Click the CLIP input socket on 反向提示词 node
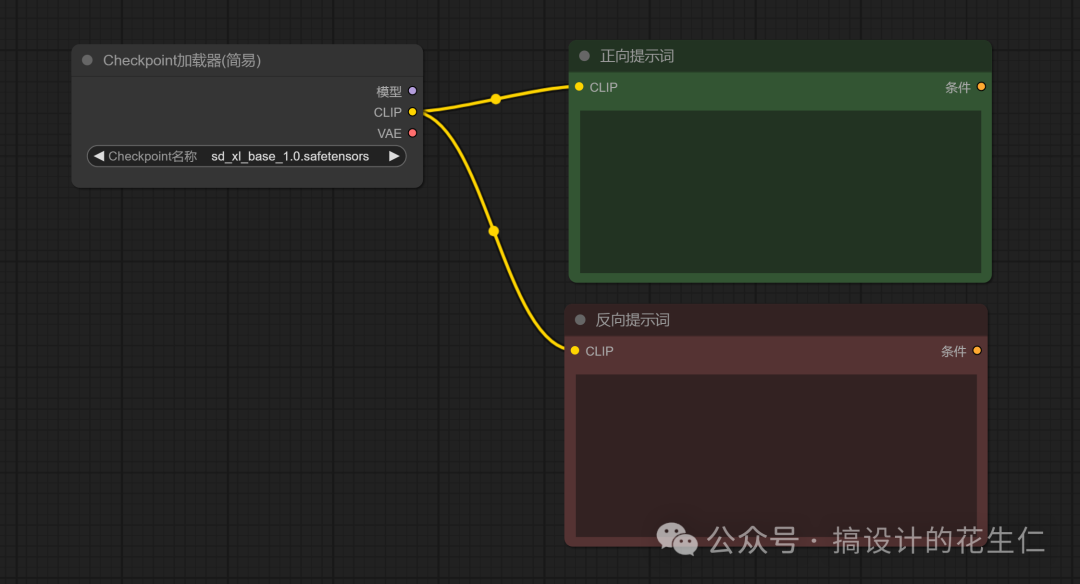This screenshot has height=584, width=1080. tap(575, 351)
